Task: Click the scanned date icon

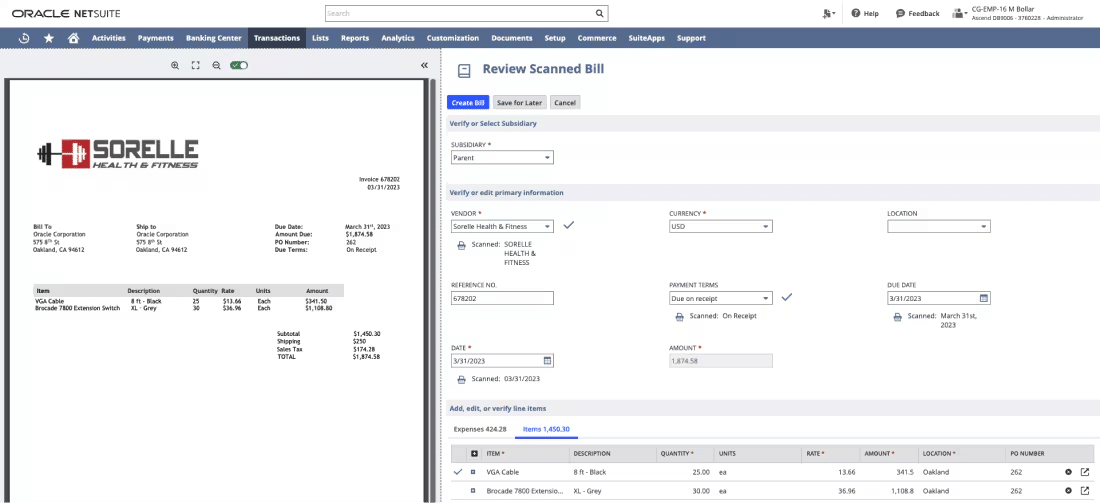Action: (x=462, y=379)
